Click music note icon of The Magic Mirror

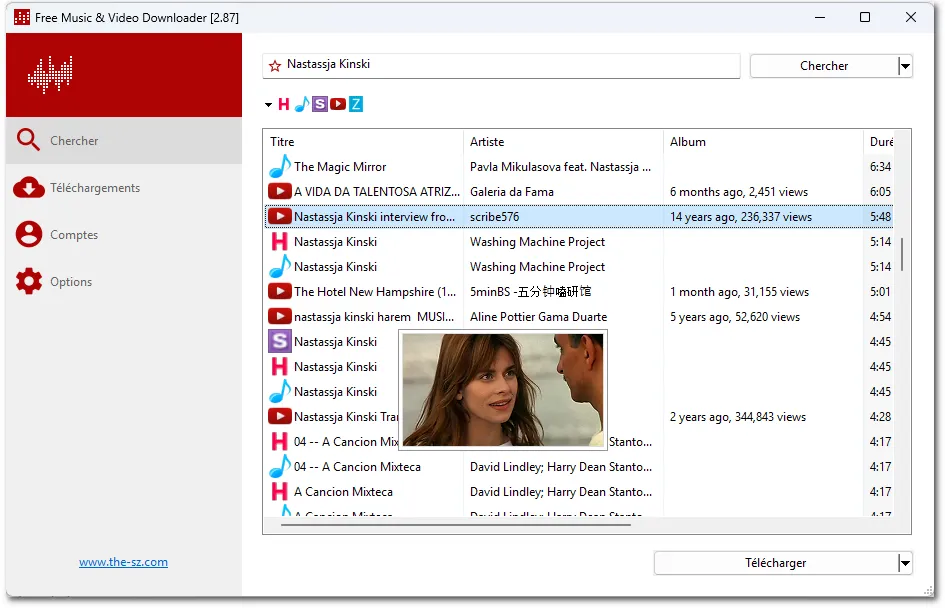pos(280,166)
